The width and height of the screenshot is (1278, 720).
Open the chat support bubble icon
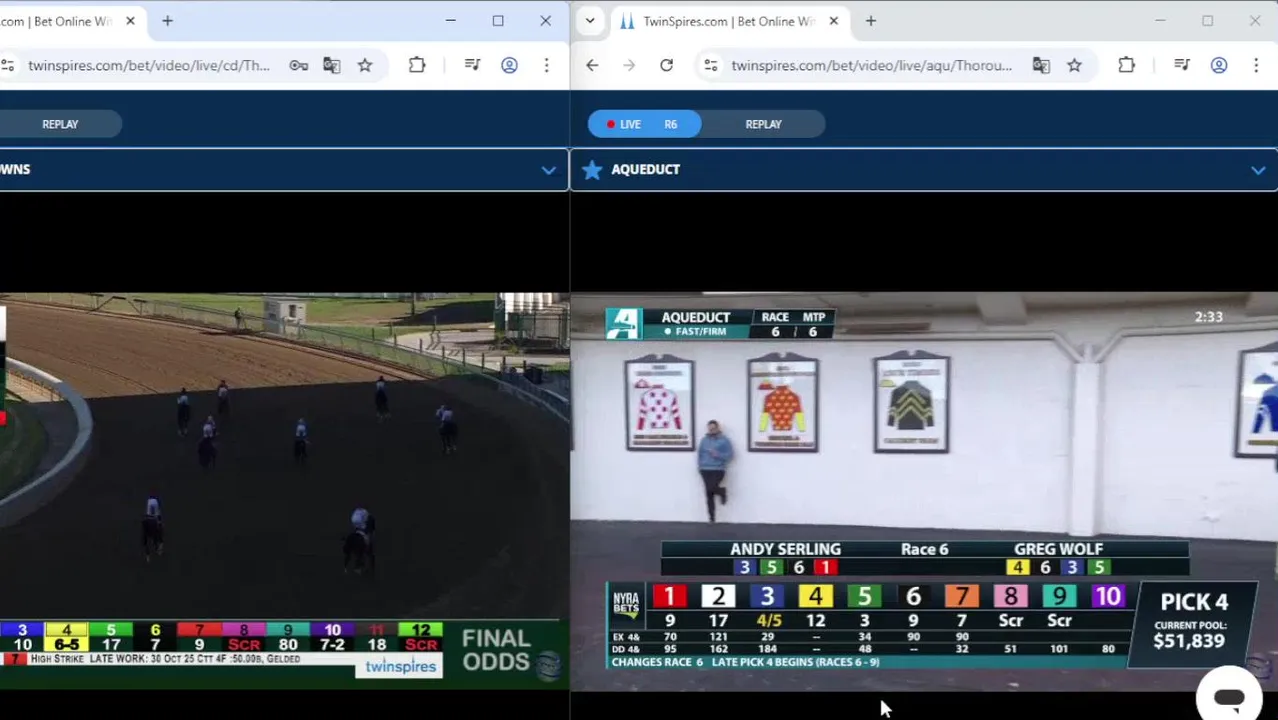(x=1229, y=697)
